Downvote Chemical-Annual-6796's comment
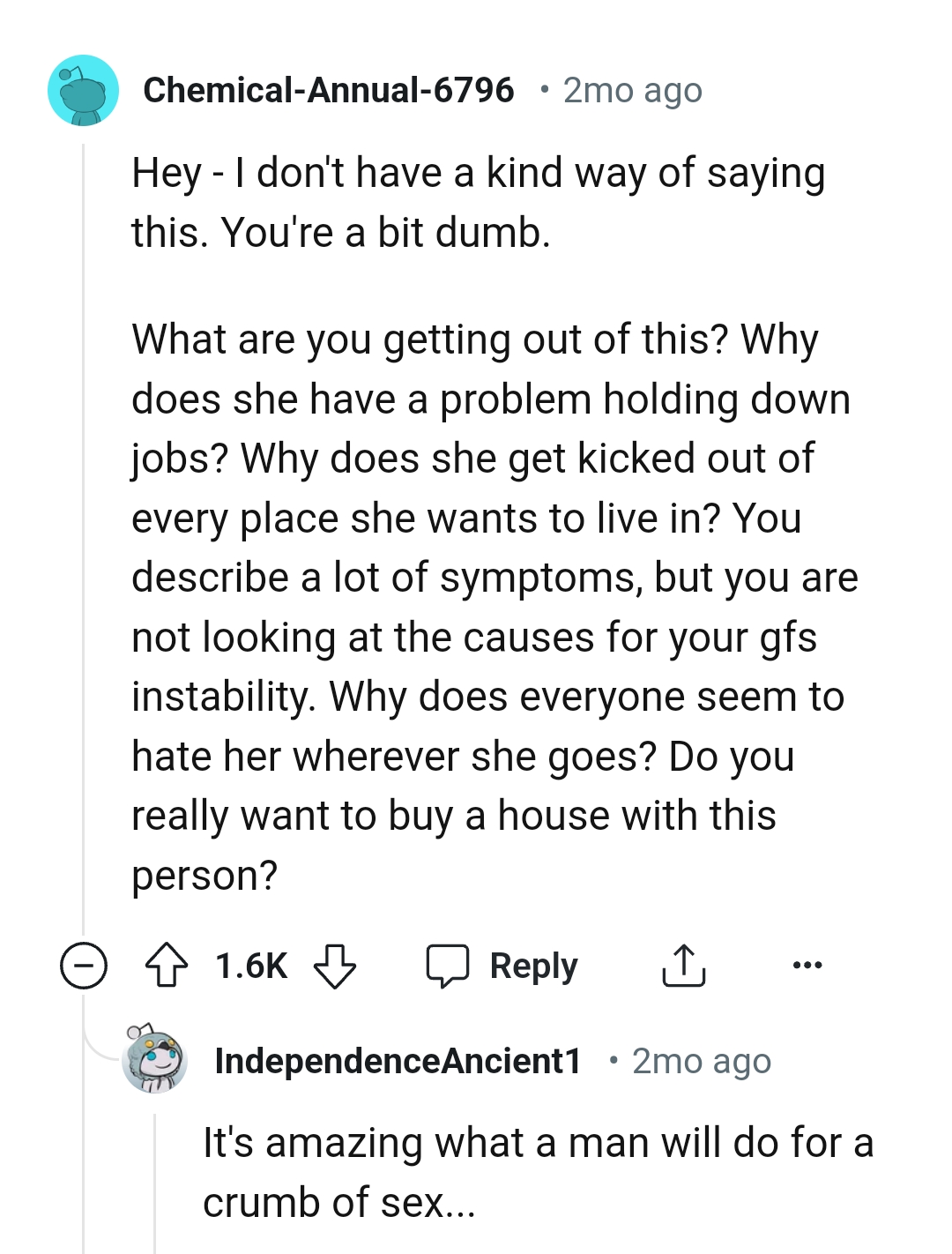 (x=333, y=966)
